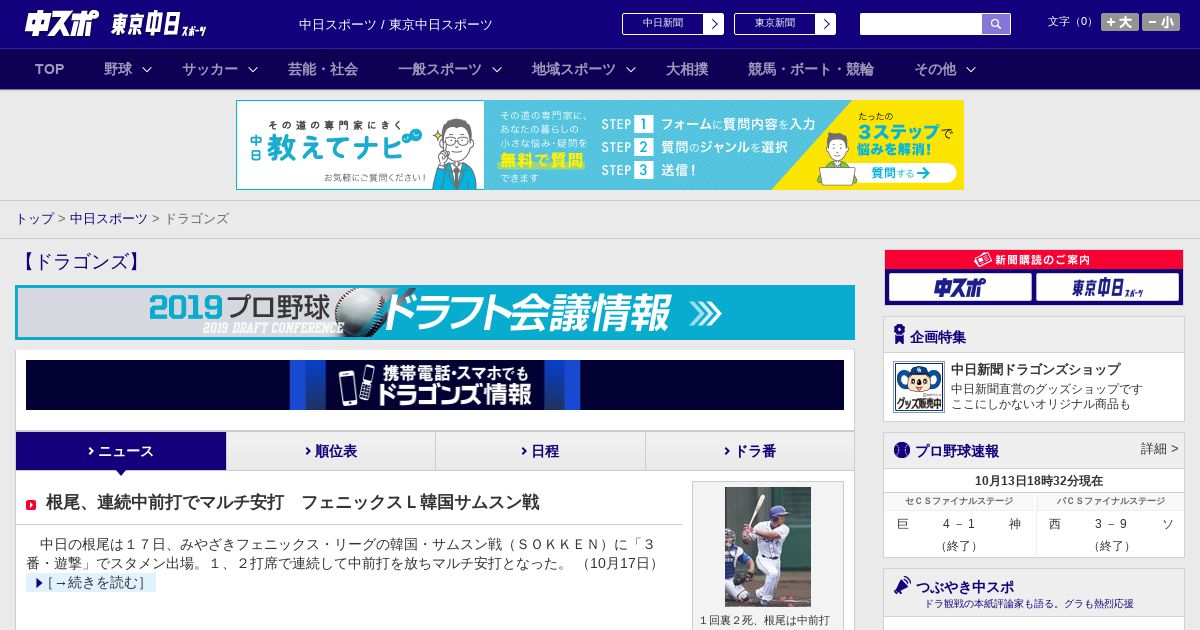Click the セＣＳファイナルステージ header
The width and height of the screenshot is (1200, 630).
[x=959, y=501]
